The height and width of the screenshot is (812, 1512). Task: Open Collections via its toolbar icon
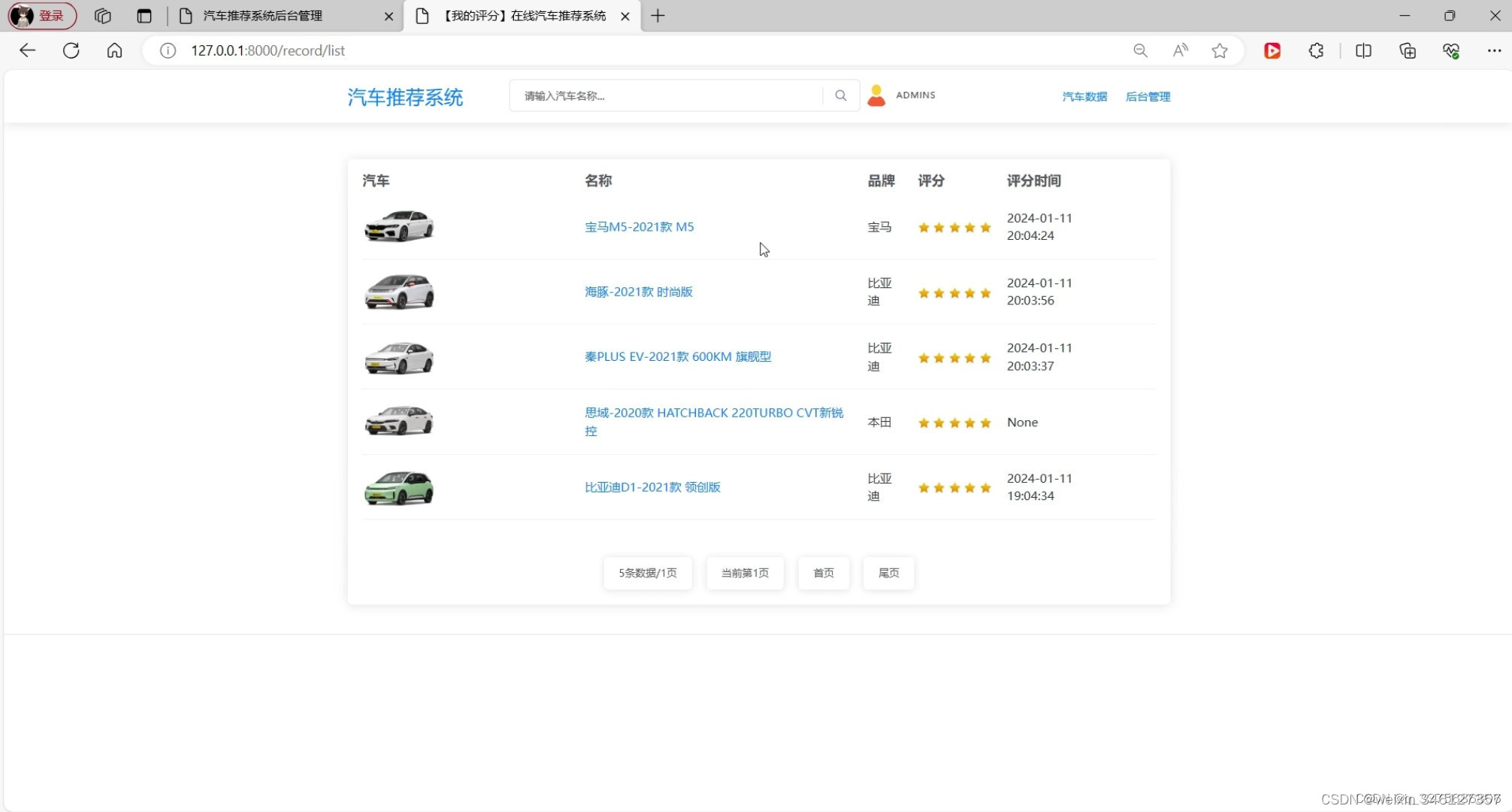pos(1408,50)
